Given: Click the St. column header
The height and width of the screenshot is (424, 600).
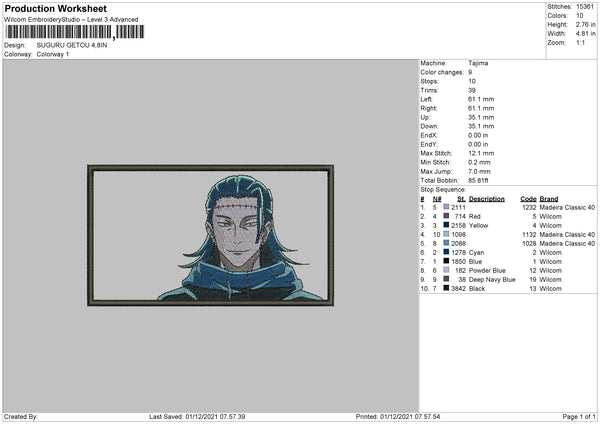Looking at the screenshot, I should click(x=461, y=199).
